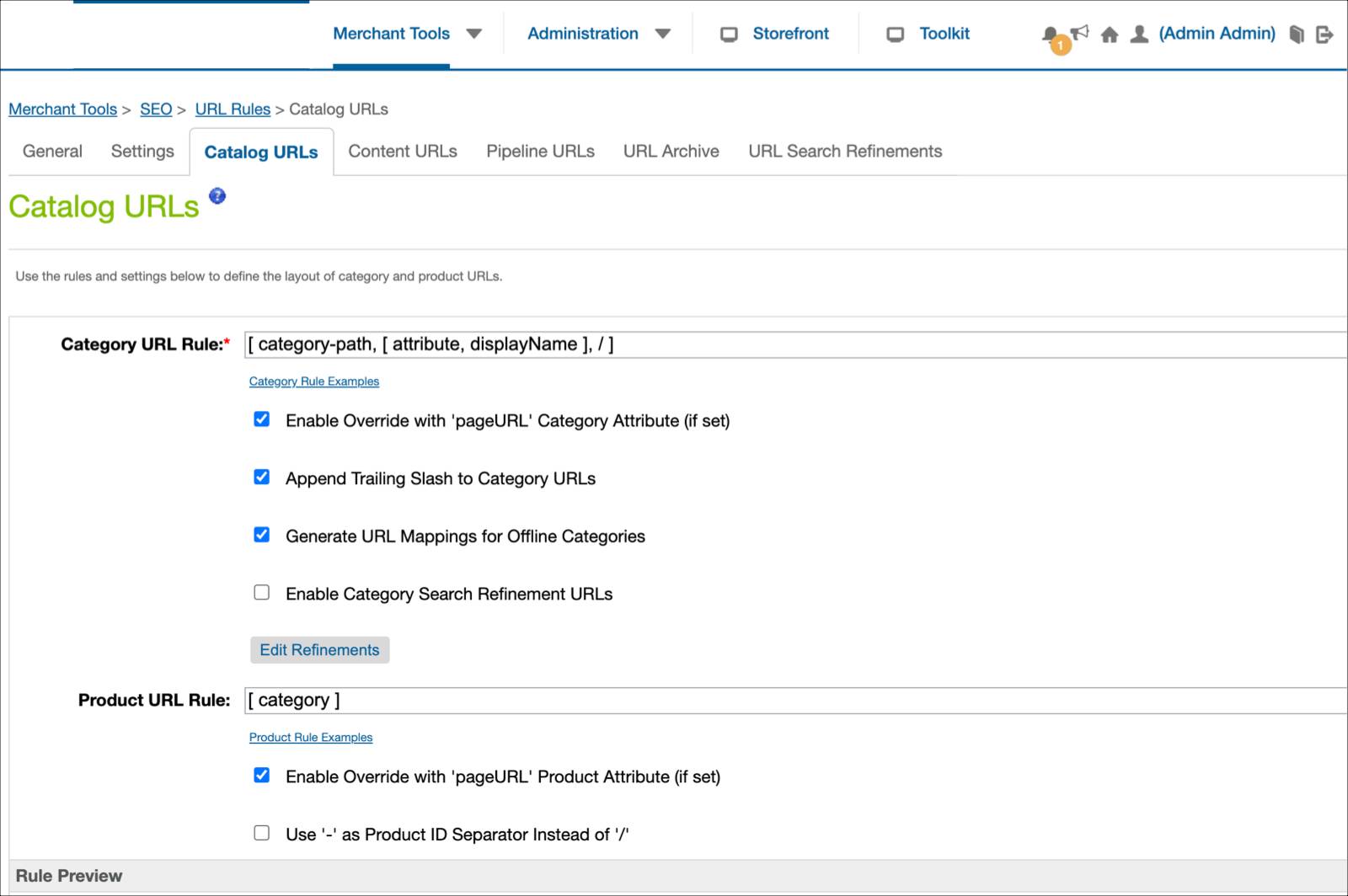1348x896 pixels.
Task: Open the Product Rule Examples link
Action: (311, 738)
